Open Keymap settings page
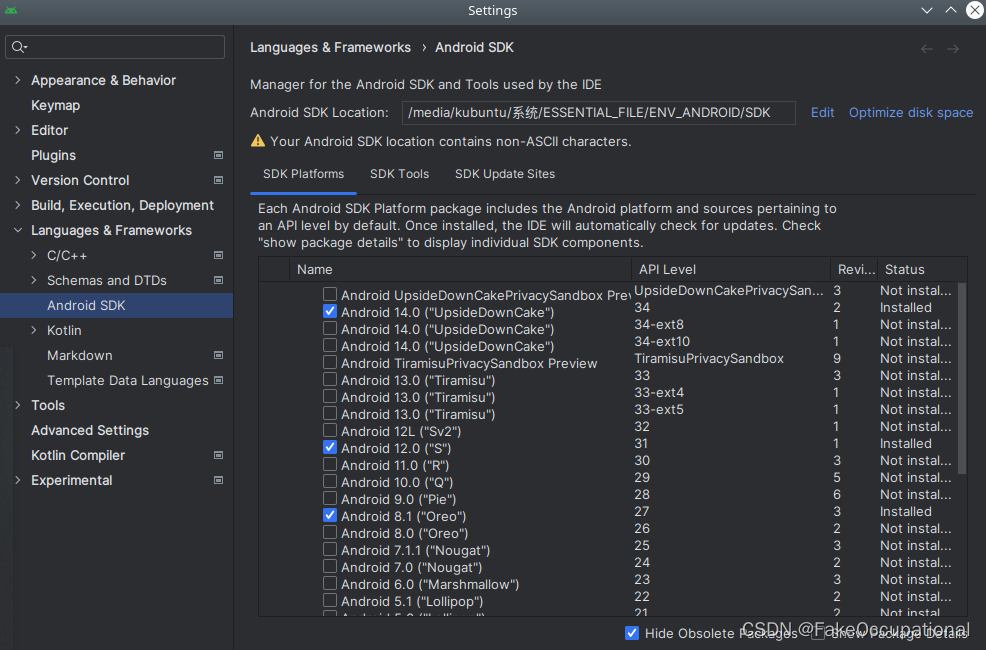This screenshot has width=986, height=650. [x=55, y=106]
